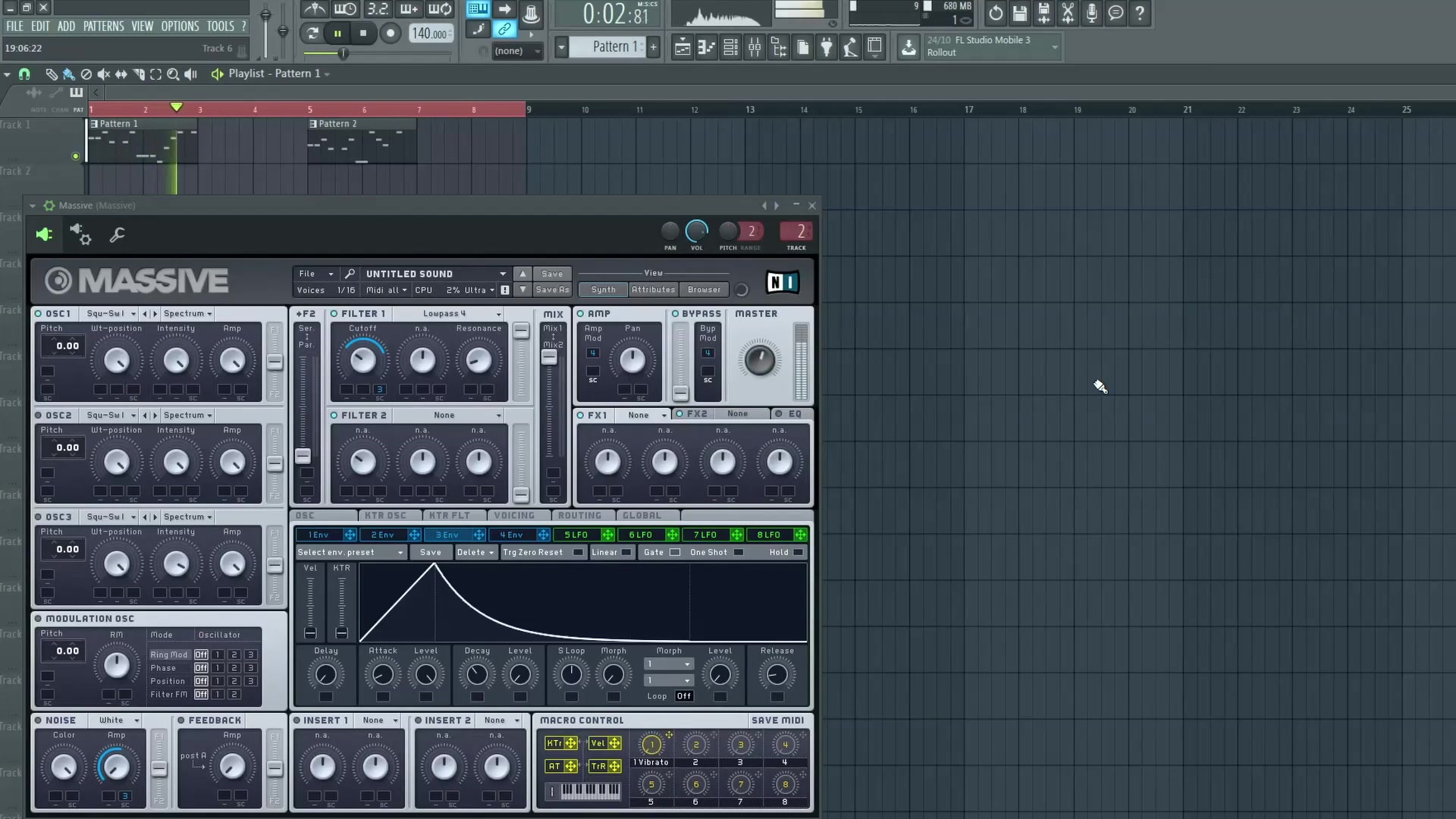Screen dimensions: 1456x819
Task: Open the Massive Browser view
Action: pyautogui.click(x=704, y=290)
